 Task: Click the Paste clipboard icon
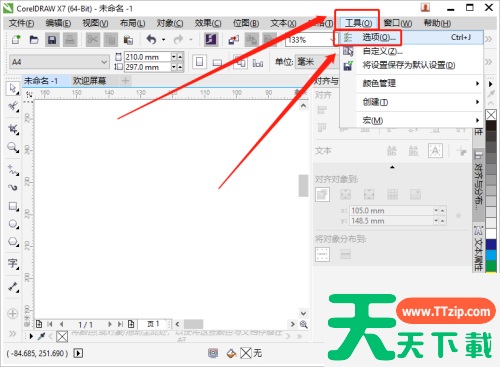128,40
